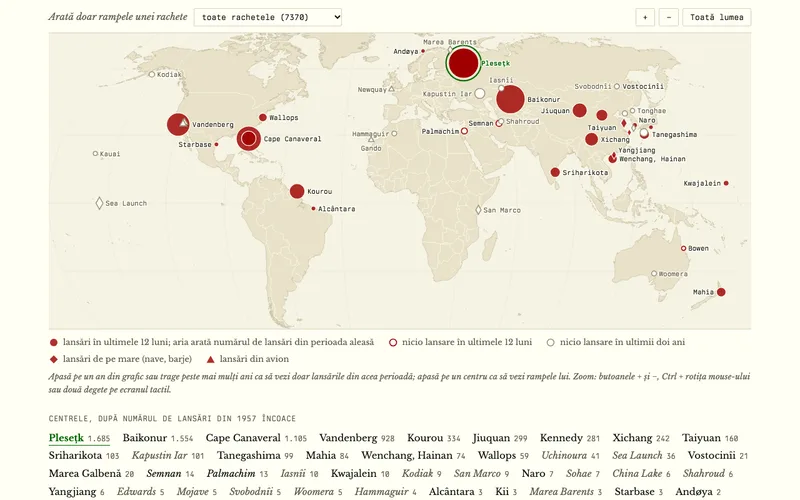800x500 pixels.
Task: Open San Marco 9 list entry
Action: [482, 473]
